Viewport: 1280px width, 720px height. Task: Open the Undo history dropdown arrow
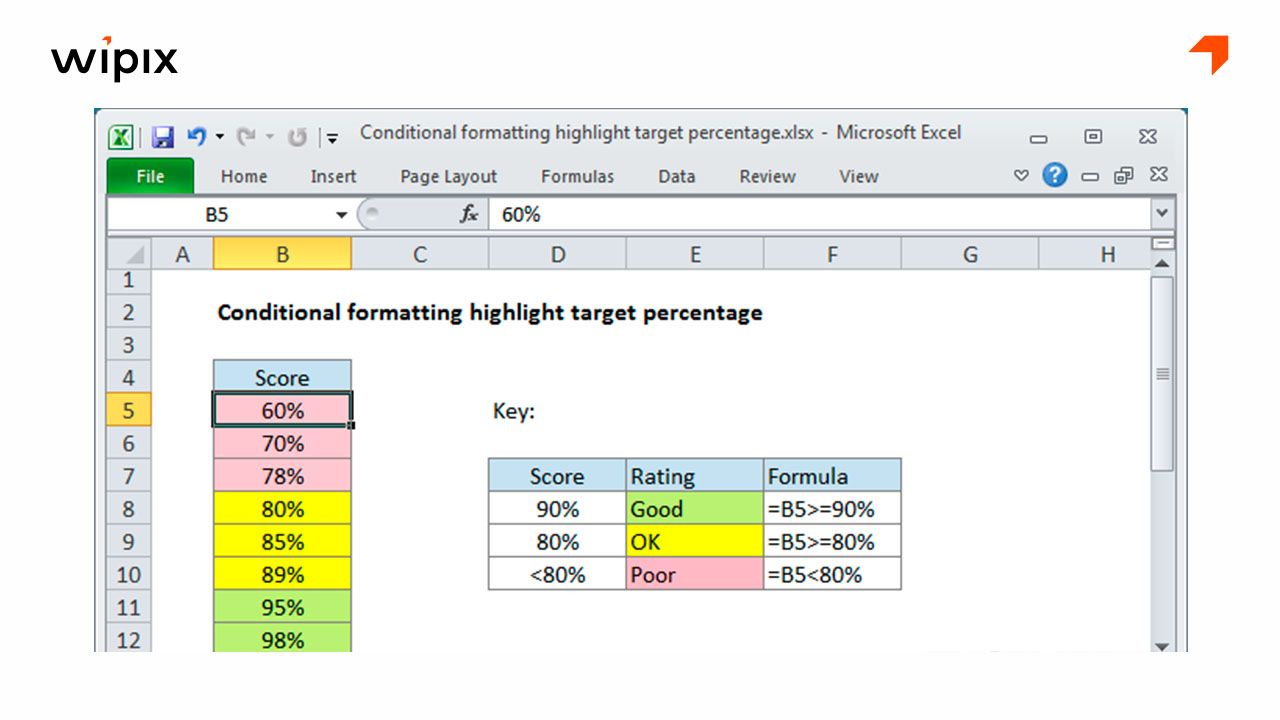point(221,136)
